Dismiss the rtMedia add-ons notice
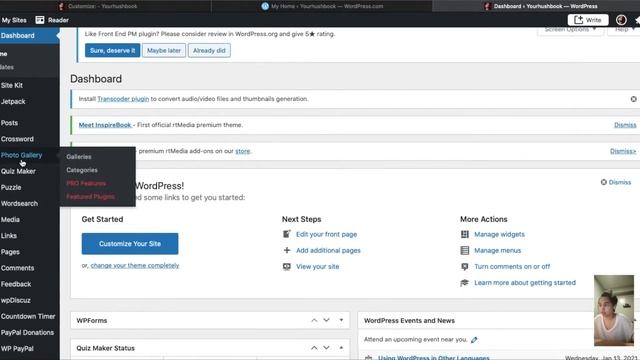Viewport: 640px width, 360px height. 623,151
